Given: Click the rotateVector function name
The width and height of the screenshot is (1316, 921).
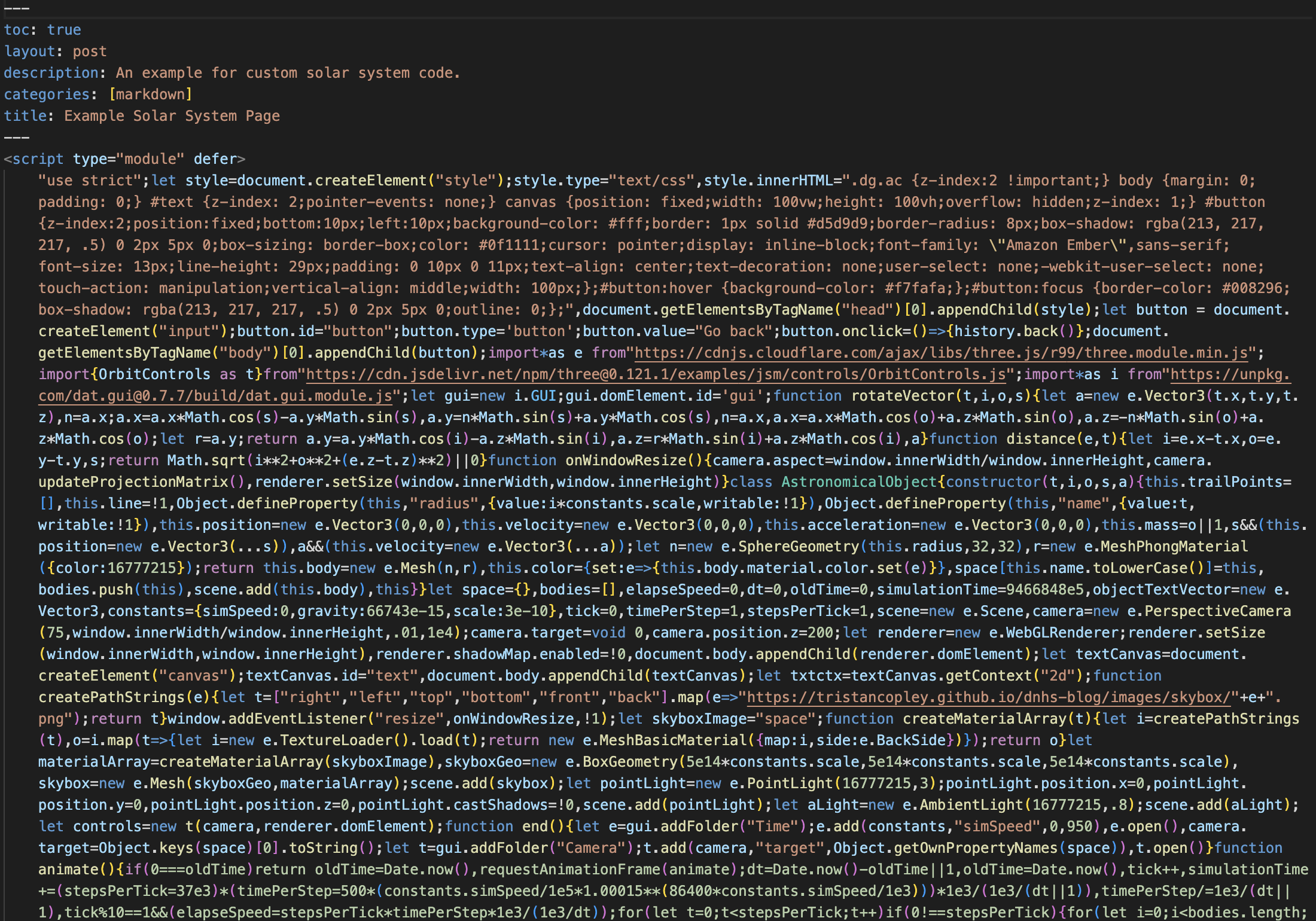Looking at the screenshot, I should point(903,396).
